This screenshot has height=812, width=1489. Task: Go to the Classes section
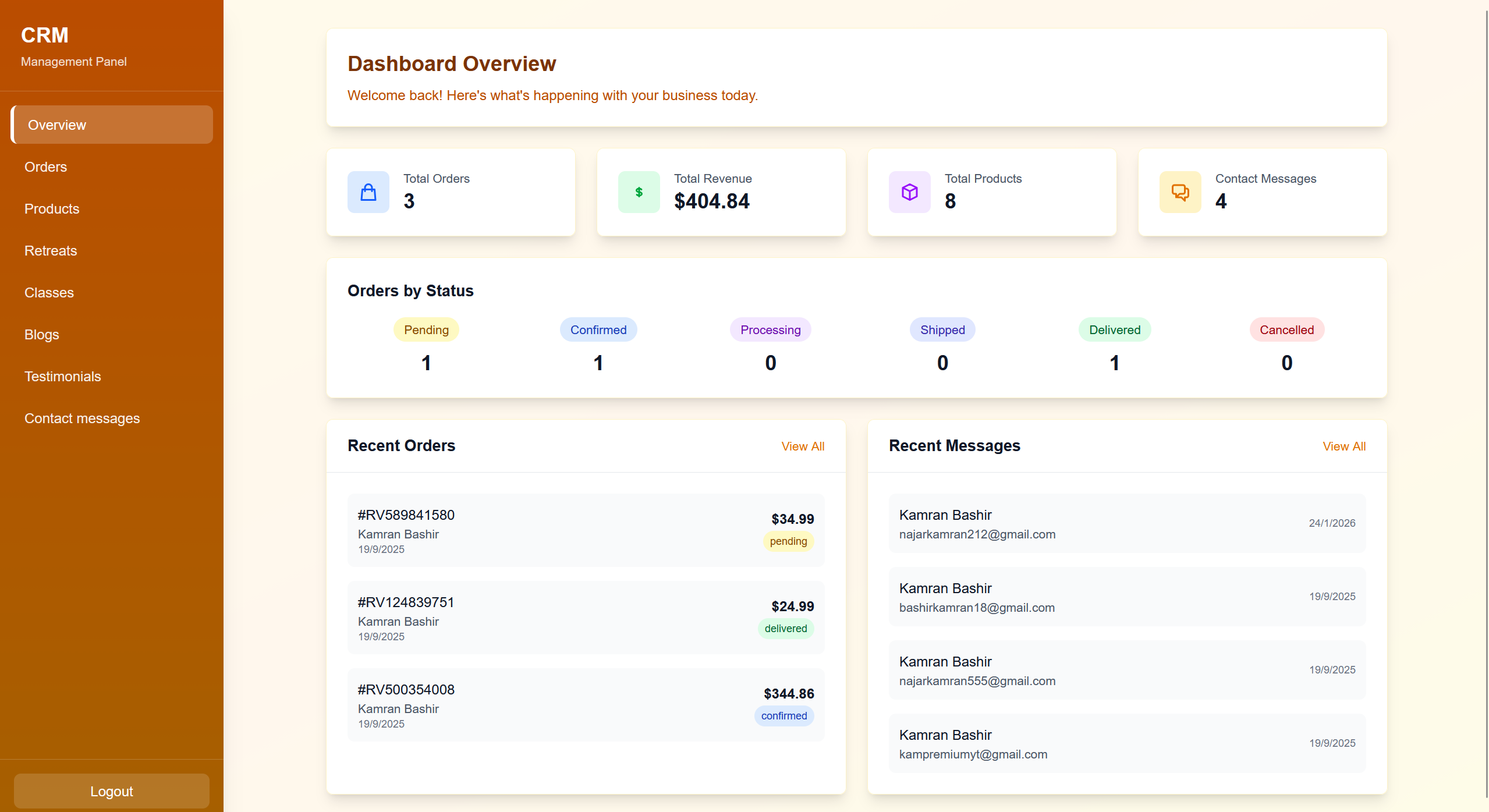(x=49, y=293)
